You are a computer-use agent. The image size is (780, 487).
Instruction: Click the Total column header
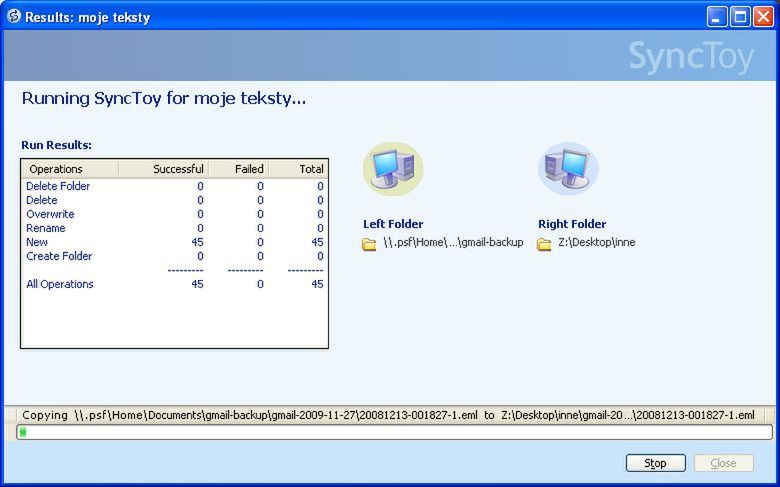298,169
